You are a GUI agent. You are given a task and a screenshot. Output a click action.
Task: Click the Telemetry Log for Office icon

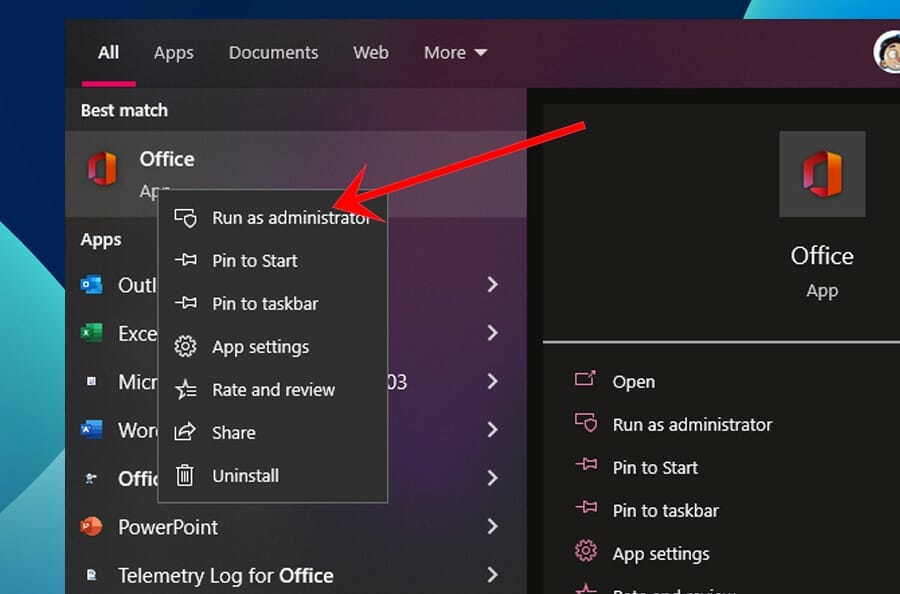[x=91, y=574]
